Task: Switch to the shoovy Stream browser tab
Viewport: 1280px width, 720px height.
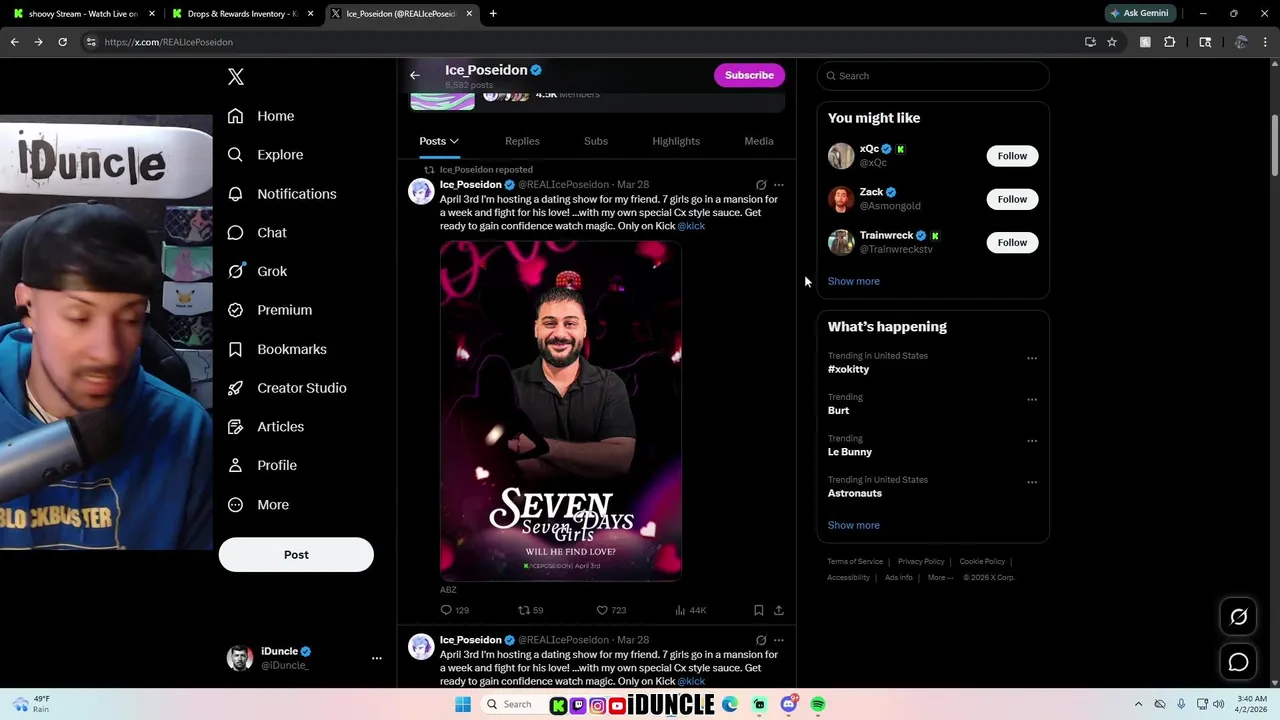Action: point(84,14)
